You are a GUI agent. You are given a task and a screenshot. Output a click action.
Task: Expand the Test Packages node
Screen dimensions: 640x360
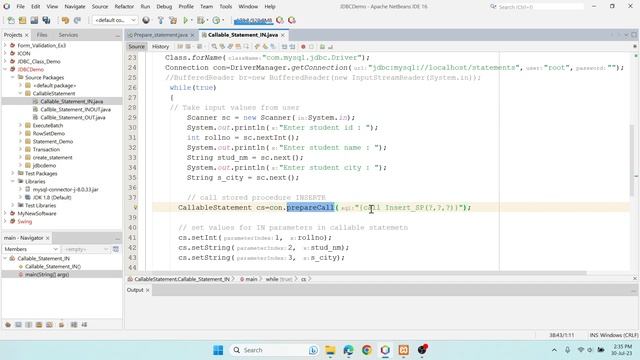pyautogui.click(x=13, y=173)
